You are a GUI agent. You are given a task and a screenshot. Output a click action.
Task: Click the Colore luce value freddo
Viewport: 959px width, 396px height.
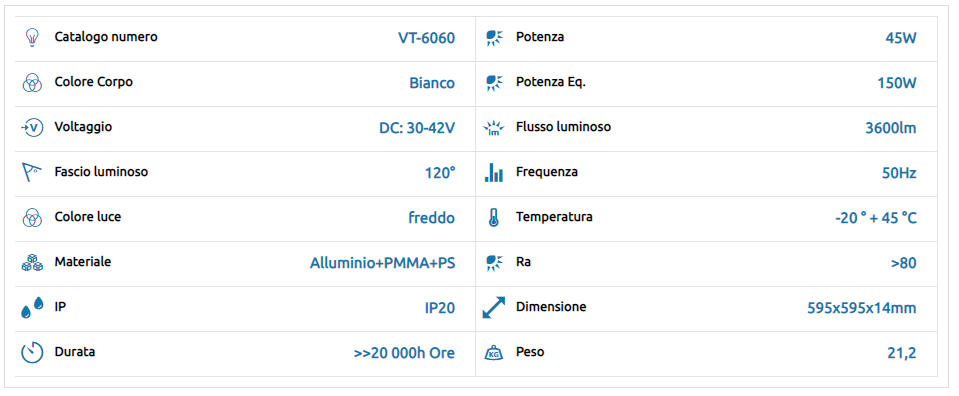tap(431, 218)
